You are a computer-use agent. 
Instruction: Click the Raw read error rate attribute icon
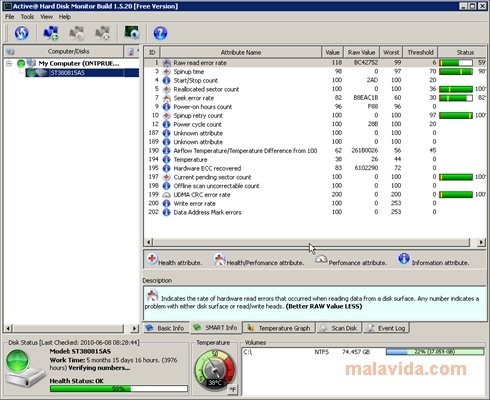[166, 63]
